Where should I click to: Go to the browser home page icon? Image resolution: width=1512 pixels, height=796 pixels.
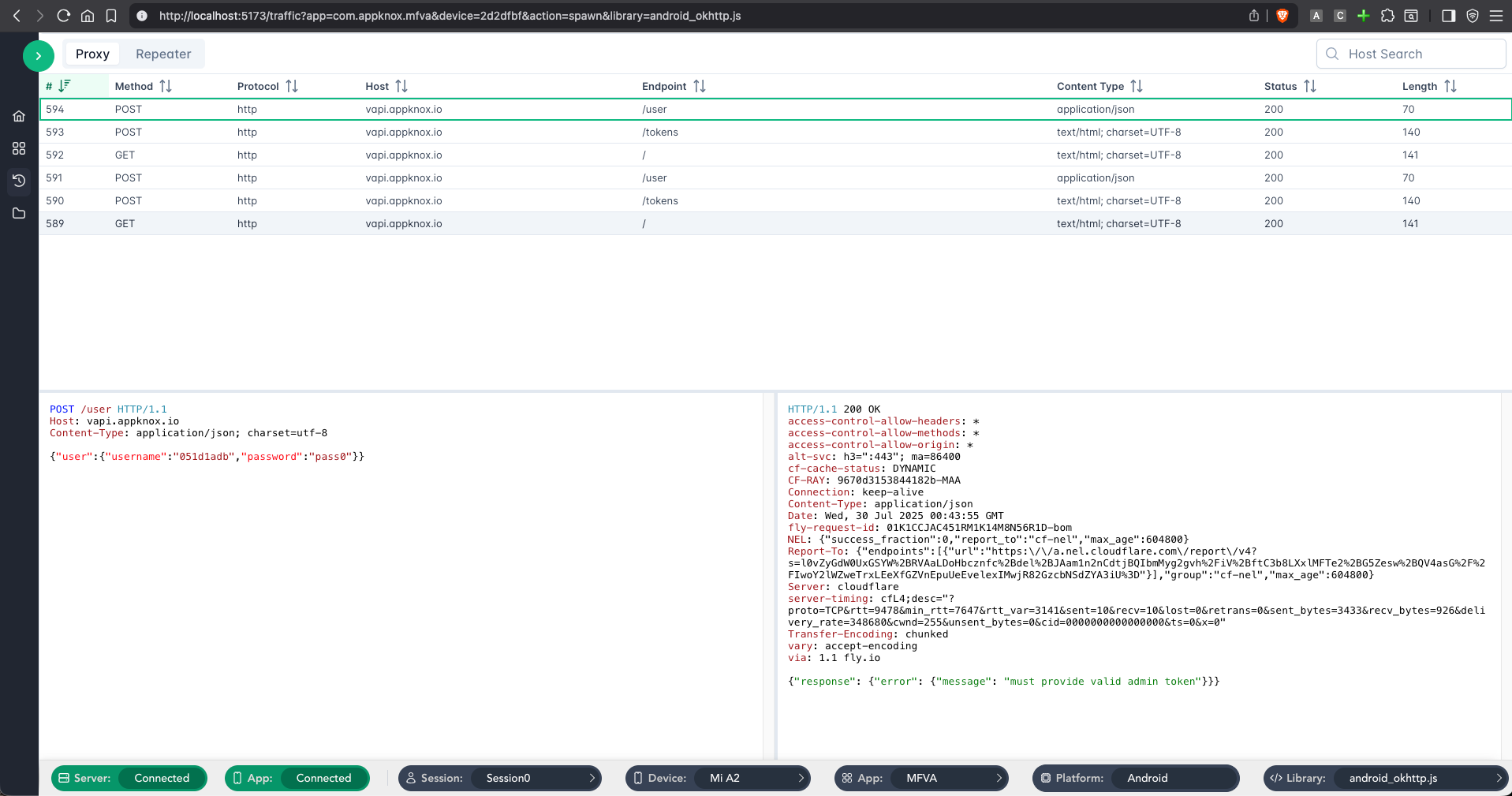coord(88,16)
